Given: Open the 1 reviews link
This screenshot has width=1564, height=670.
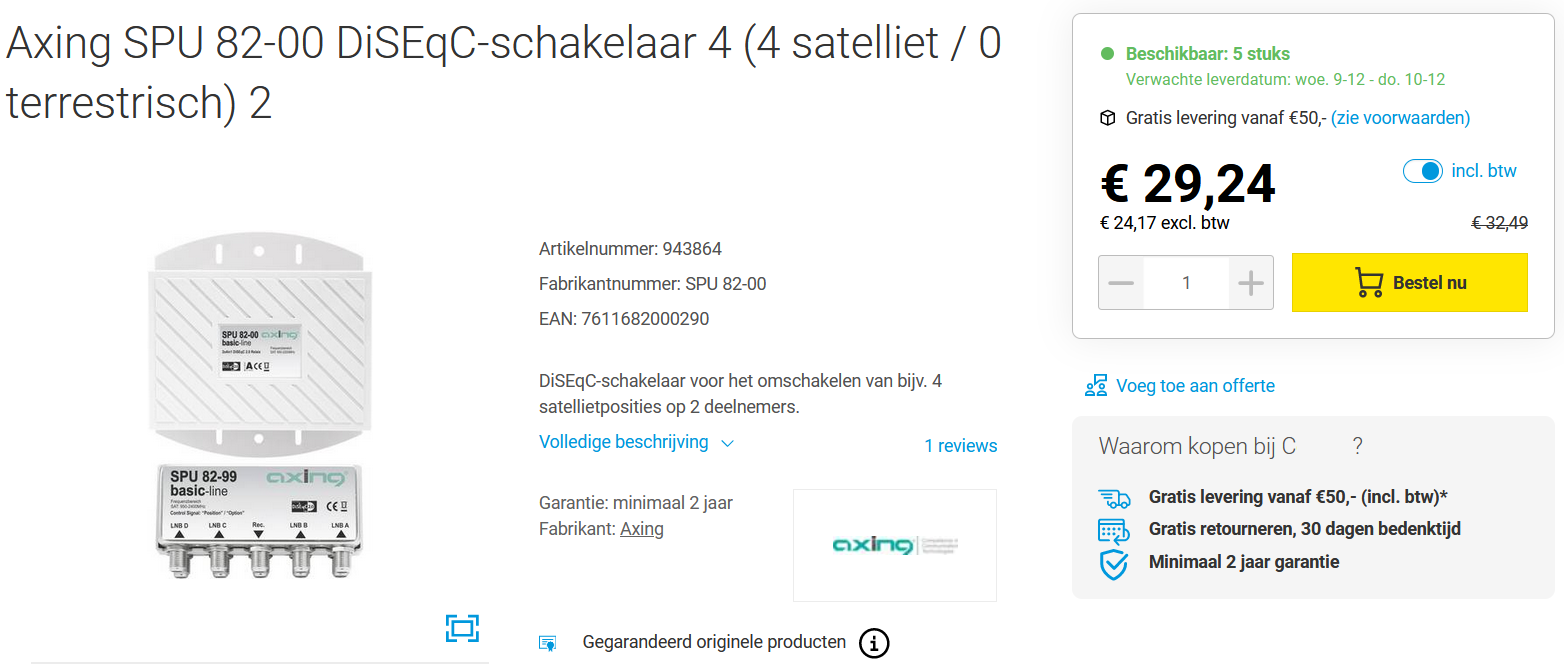Looking at the screenshot, I should tap(960, 446).
